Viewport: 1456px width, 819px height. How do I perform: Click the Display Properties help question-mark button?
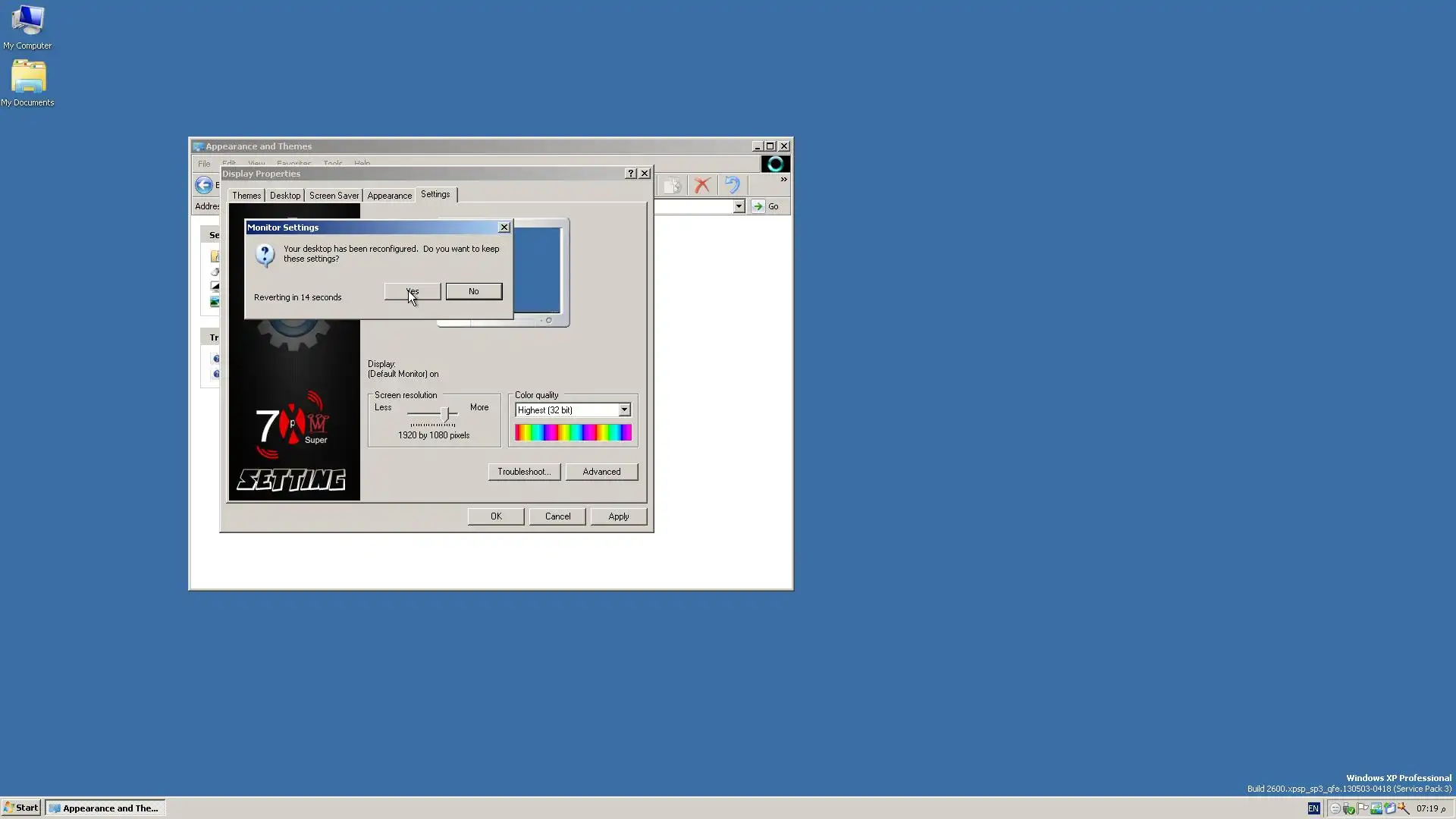[x=630, y=174]
